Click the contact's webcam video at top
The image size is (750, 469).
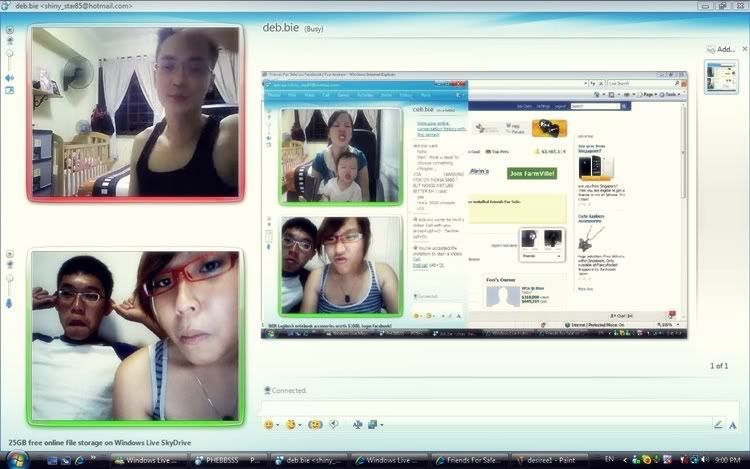pos(135,112)
